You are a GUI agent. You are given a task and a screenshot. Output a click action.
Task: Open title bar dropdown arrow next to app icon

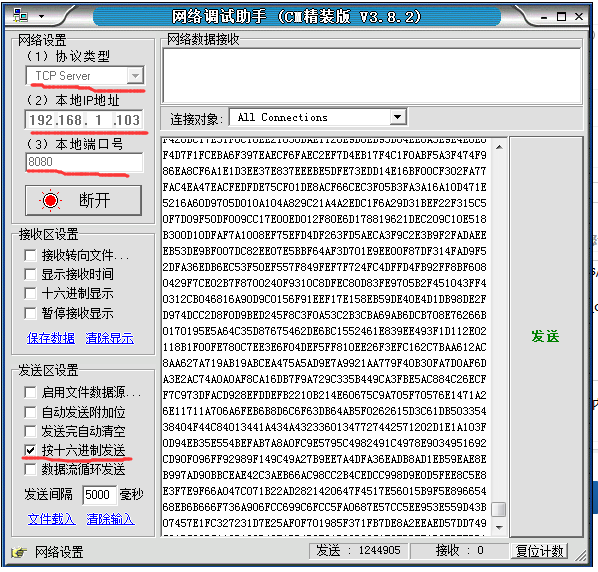tap(41, 16)
